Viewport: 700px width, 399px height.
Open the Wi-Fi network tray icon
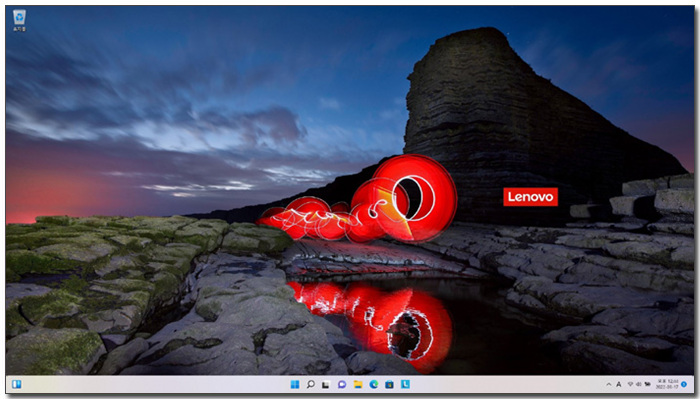tap(630, 384)
